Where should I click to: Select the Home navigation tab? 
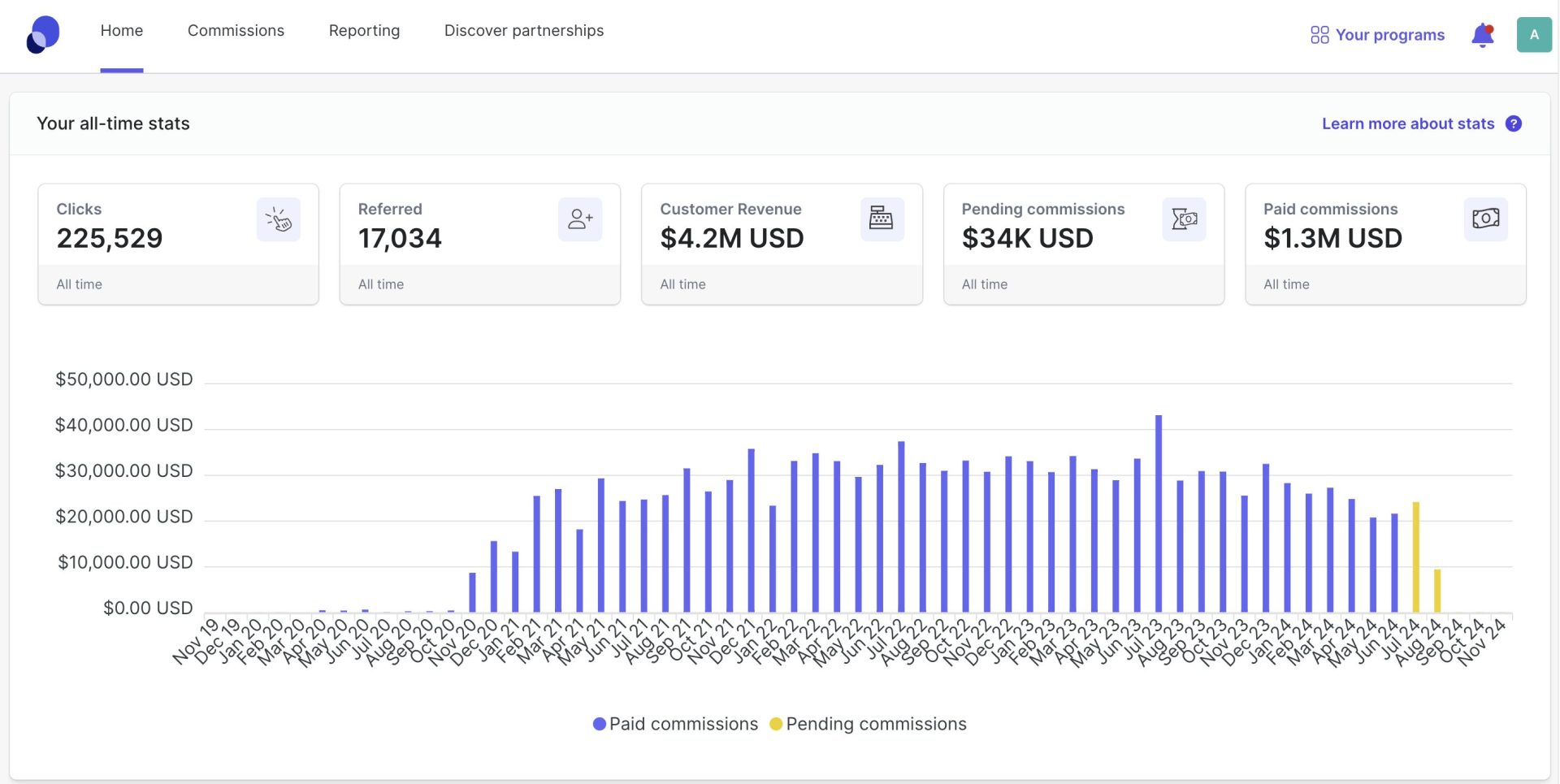pyautogui.click(x=121, y=31)
